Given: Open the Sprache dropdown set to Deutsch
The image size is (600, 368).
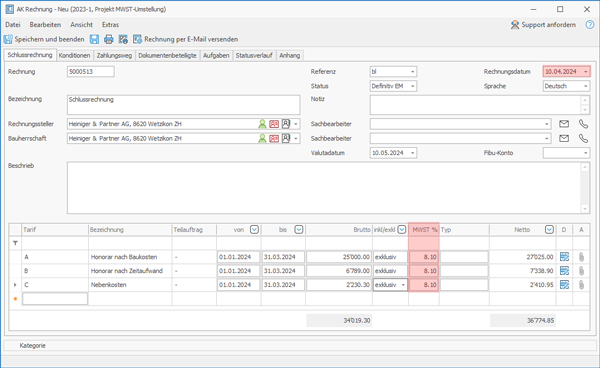Looking at the screenshot, I should (x=585, y=86).
